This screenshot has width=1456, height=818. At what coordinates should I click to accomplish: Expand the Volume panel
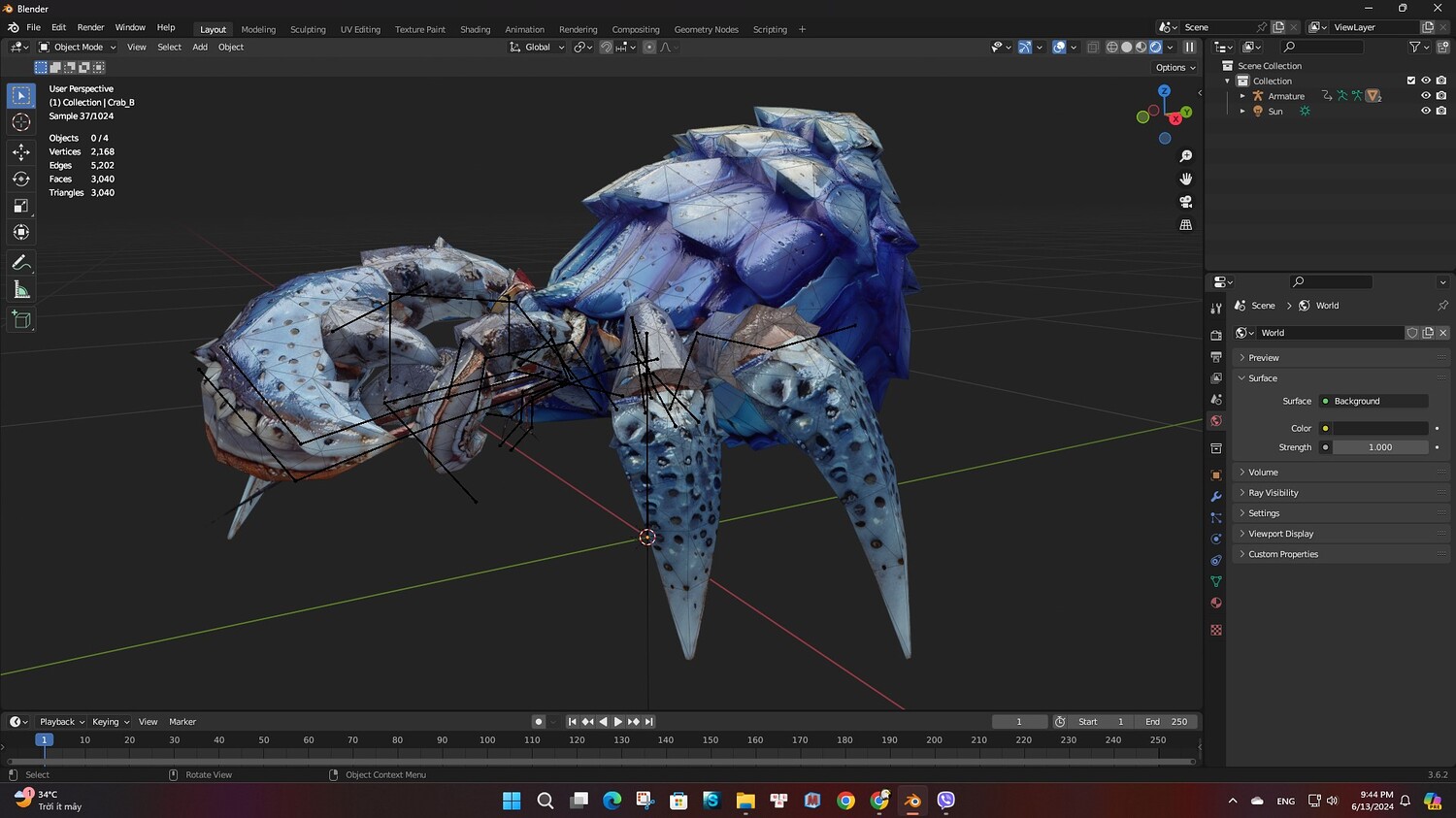[x=1263, y=473]
